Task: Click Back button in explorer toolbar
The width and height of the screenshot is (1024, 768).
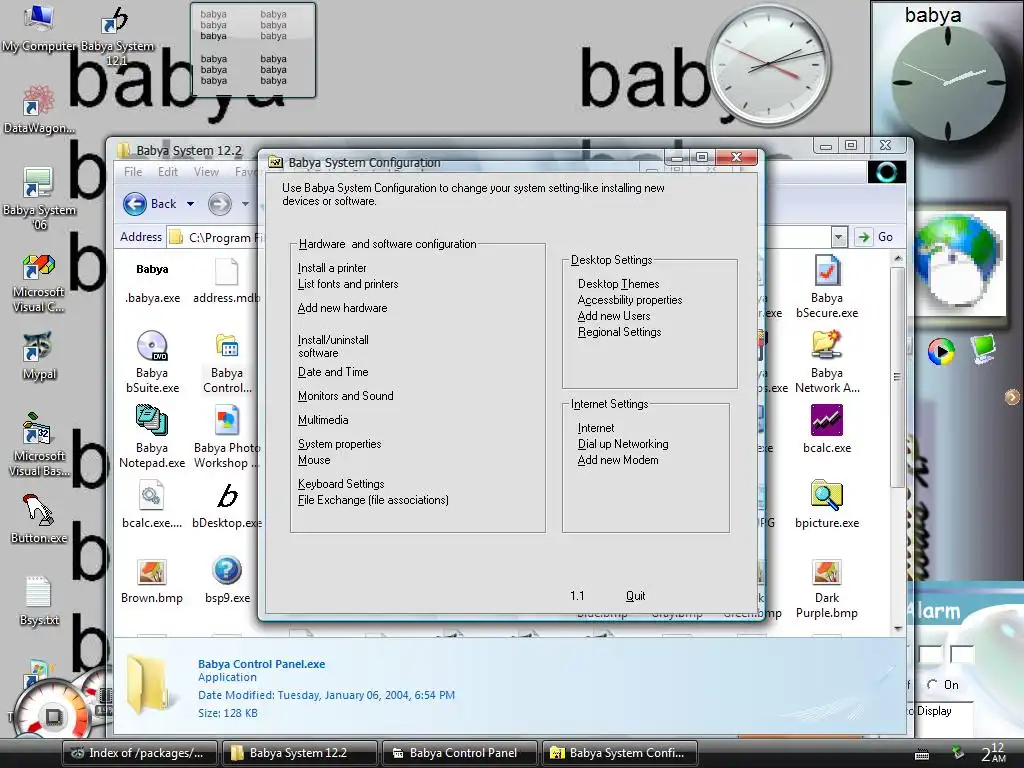Action: (150, 204)
